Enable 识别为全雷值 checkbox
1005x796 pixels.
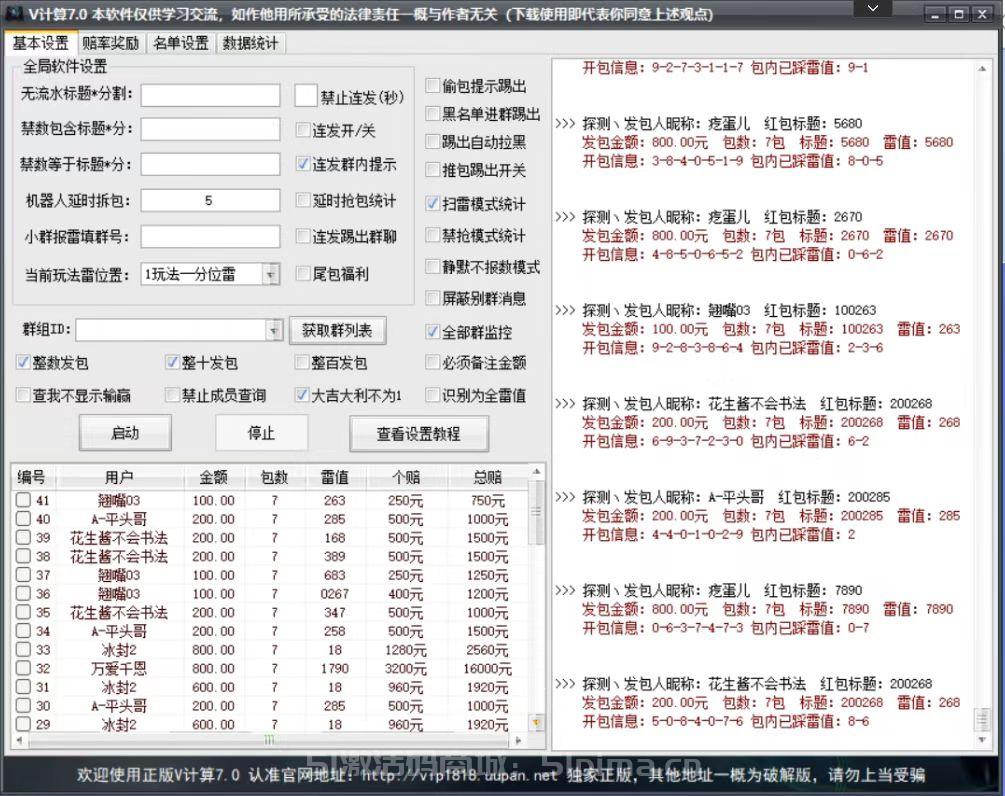tap(433, 395)
